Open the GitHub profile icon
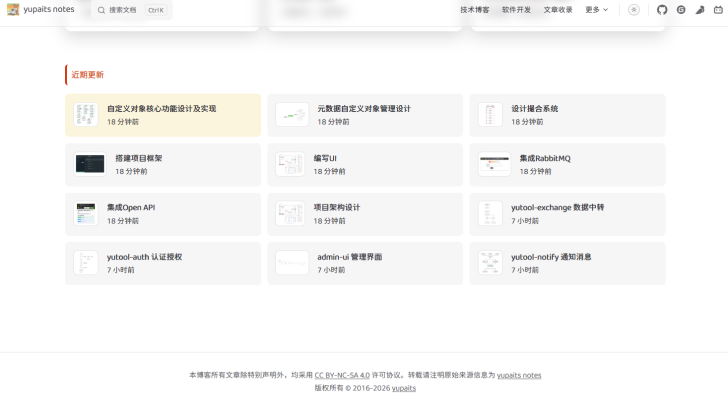 (662, 10)
